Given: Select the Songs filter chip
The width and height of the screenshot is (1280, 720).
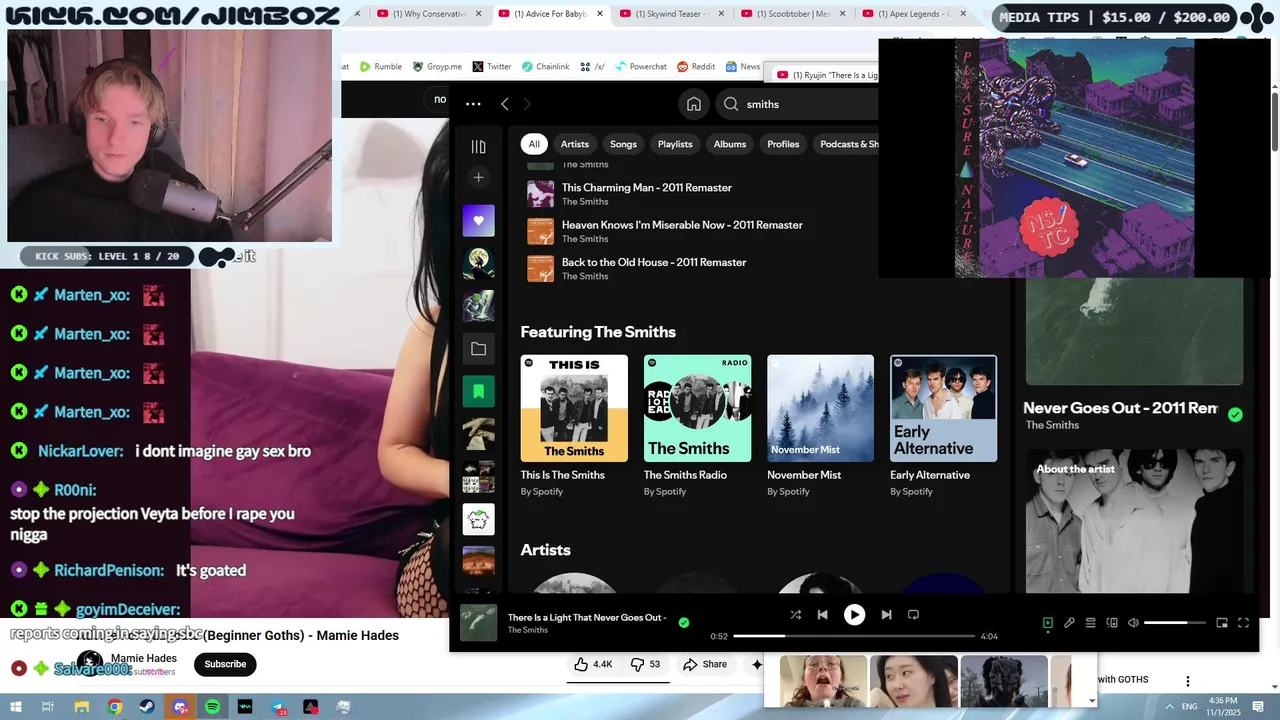Looking at the screenshot, I should pos(623,144).
